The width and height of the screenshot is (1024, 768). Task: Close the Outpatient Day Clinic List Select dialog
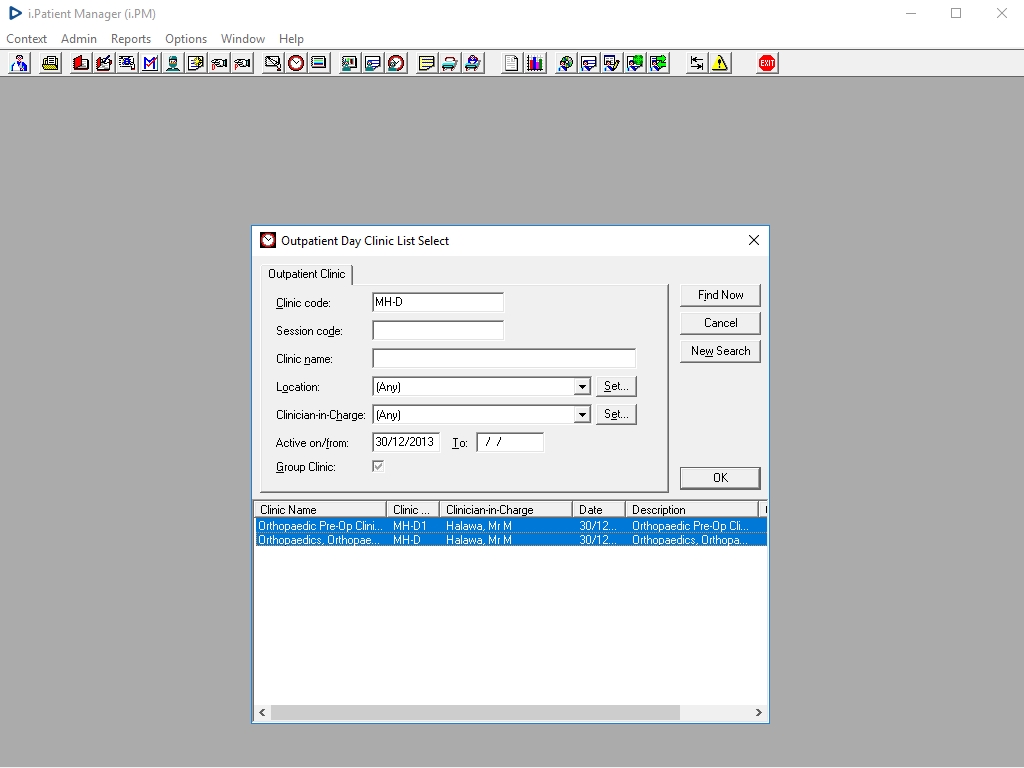(754, 240)
